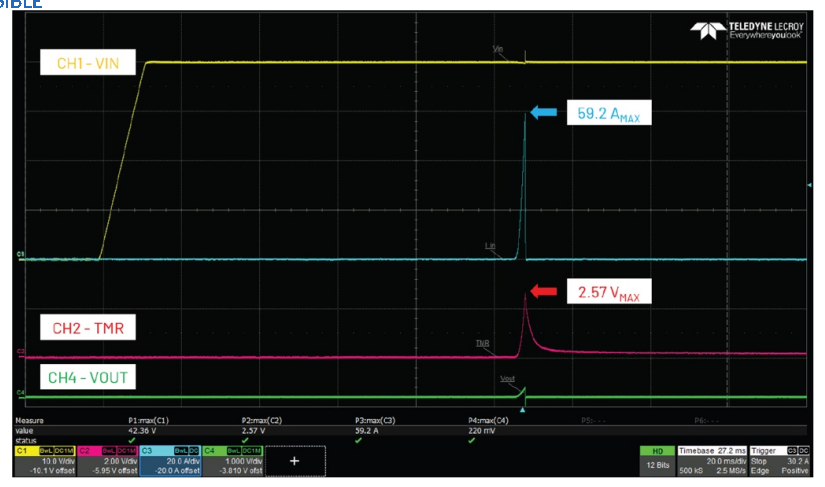
Task: Click the I_in trace label
Action: tap(490, 246)
